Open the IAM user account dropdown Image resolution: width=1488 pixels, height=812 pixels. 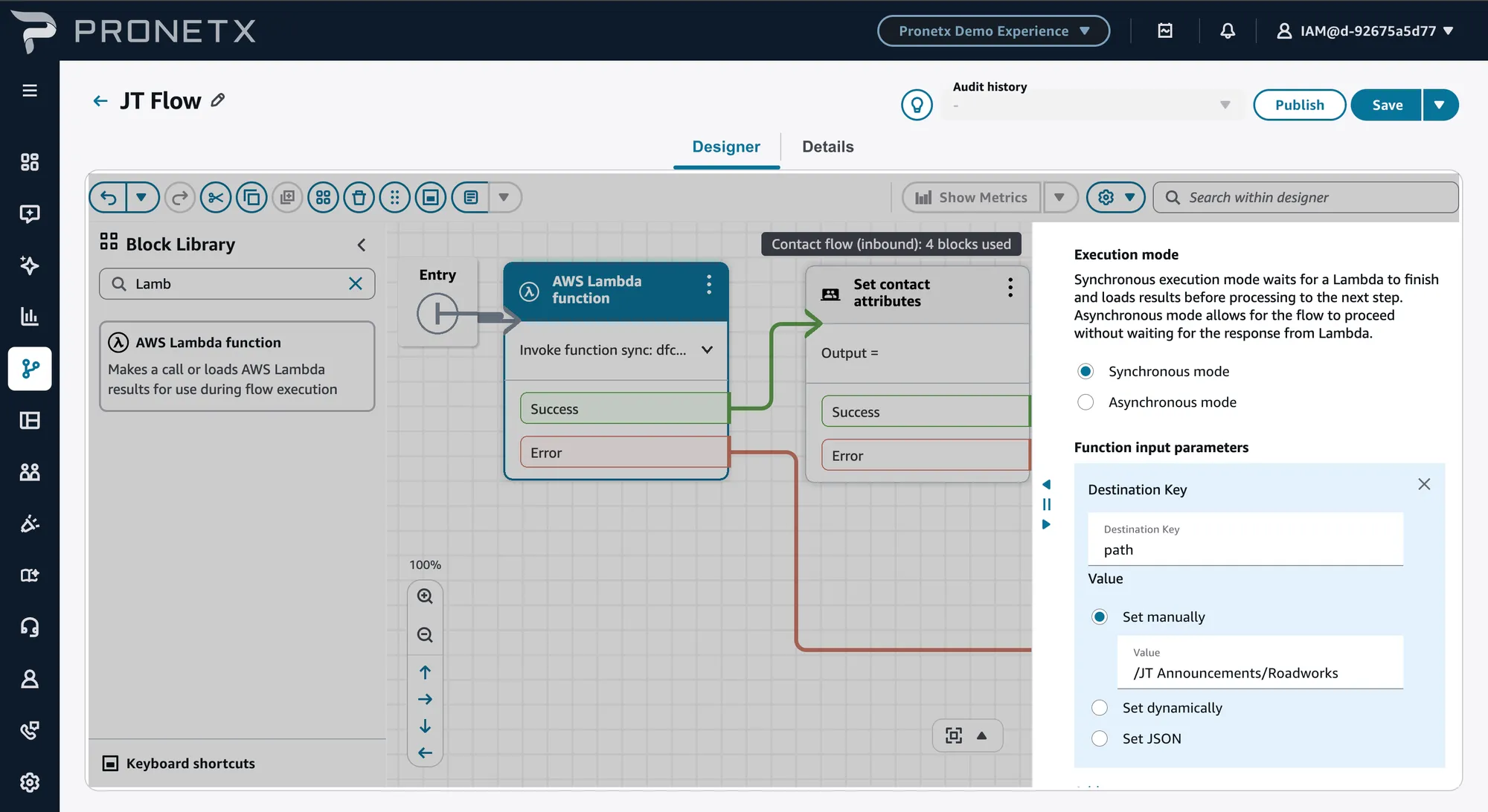point(1365,31)
